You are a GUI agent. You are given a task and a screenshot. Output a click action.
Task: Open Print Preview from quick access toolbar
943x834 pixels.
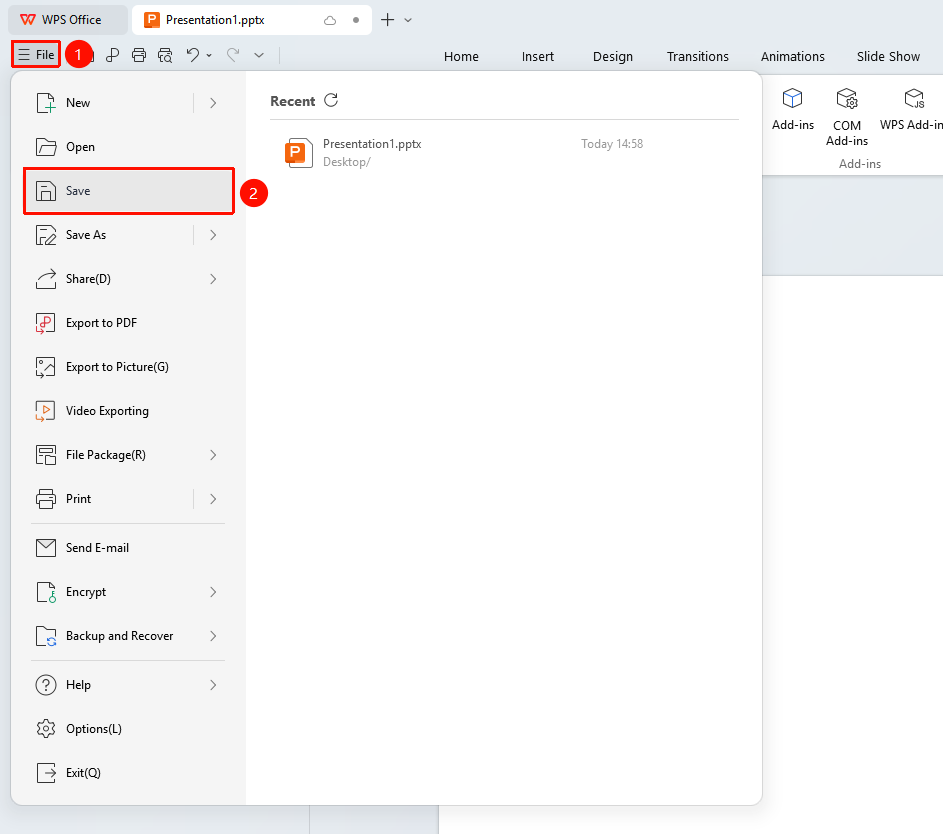[165, 55]
